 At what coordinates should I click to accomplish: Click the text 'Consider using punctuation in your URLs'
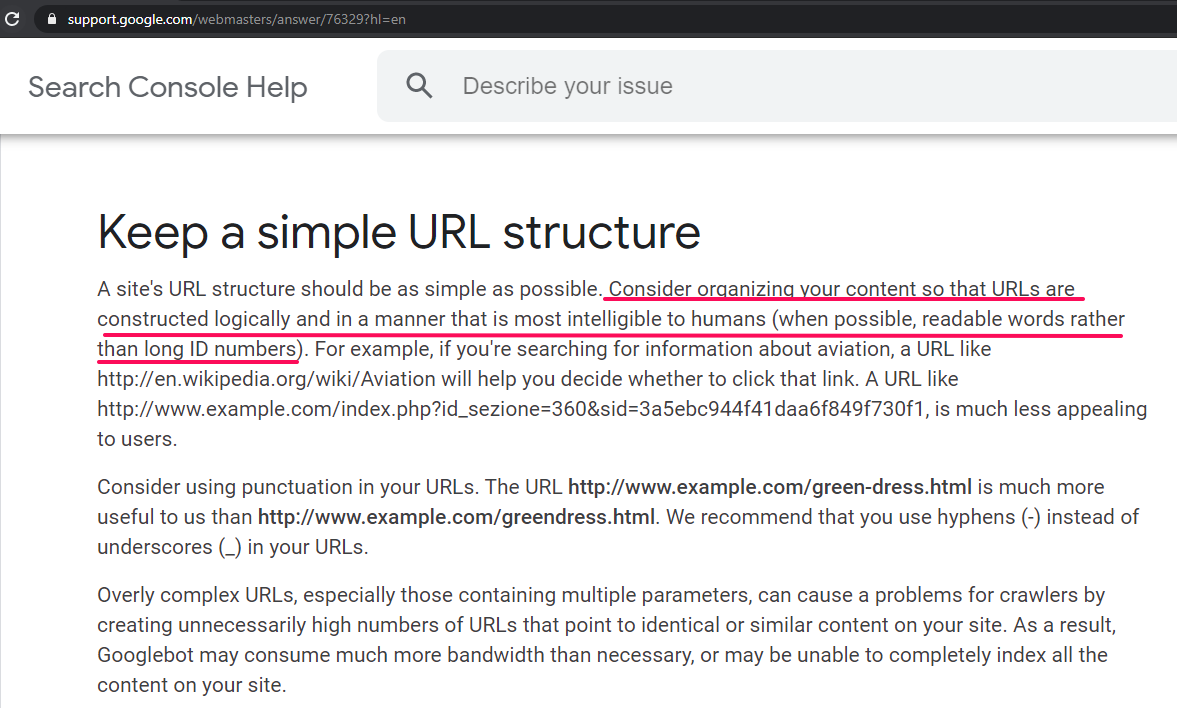285,487
